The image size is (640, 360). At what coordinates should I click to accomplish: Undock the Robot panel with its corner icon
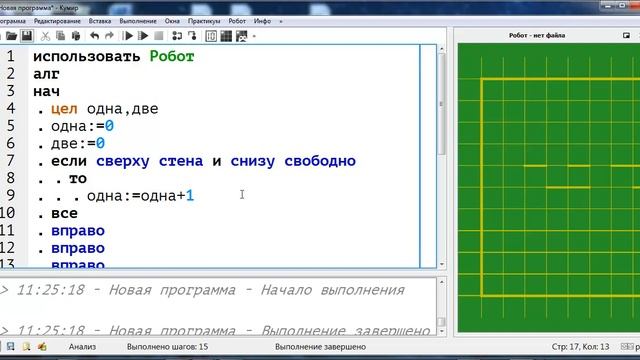[627, 36]
